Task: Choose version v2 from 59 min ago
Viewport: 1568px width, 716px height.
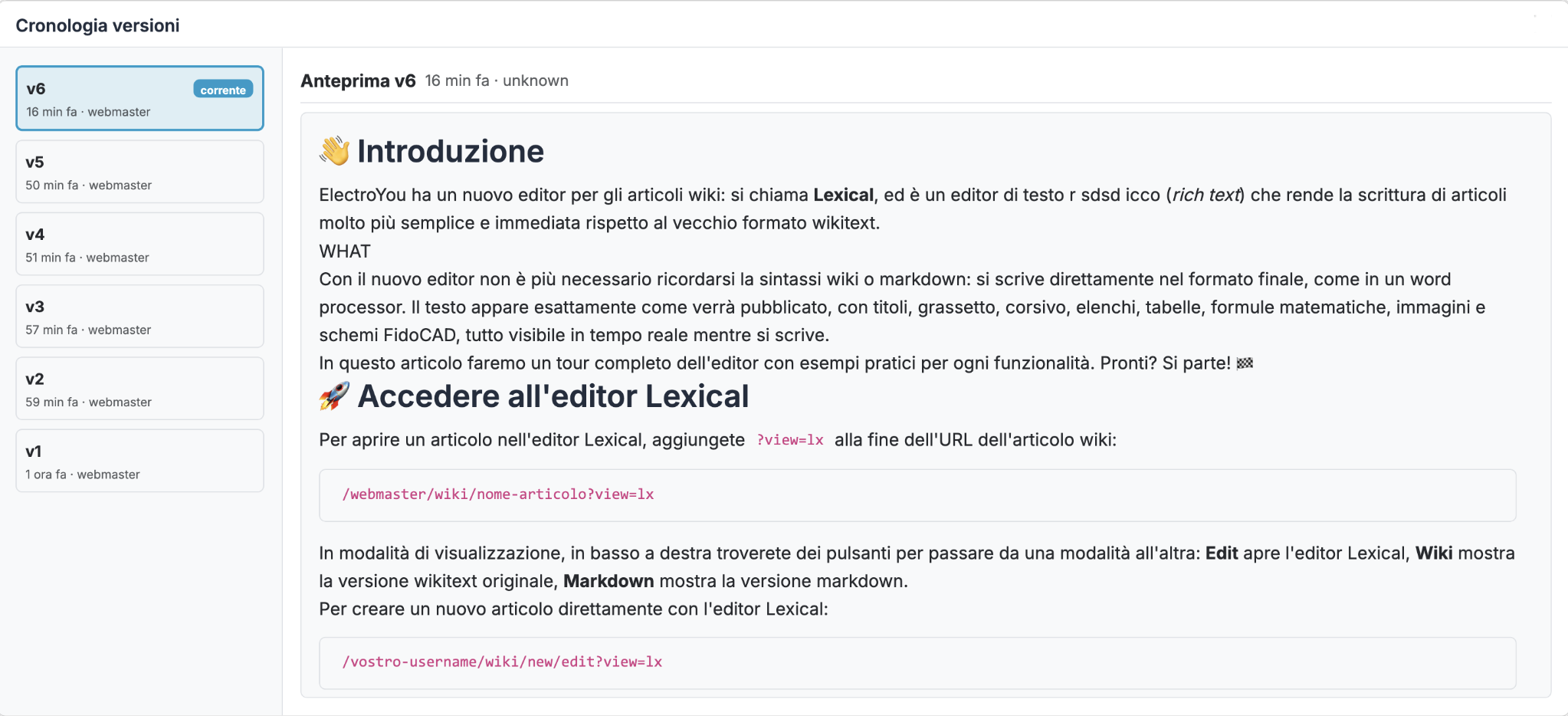Action: [139, 389]
